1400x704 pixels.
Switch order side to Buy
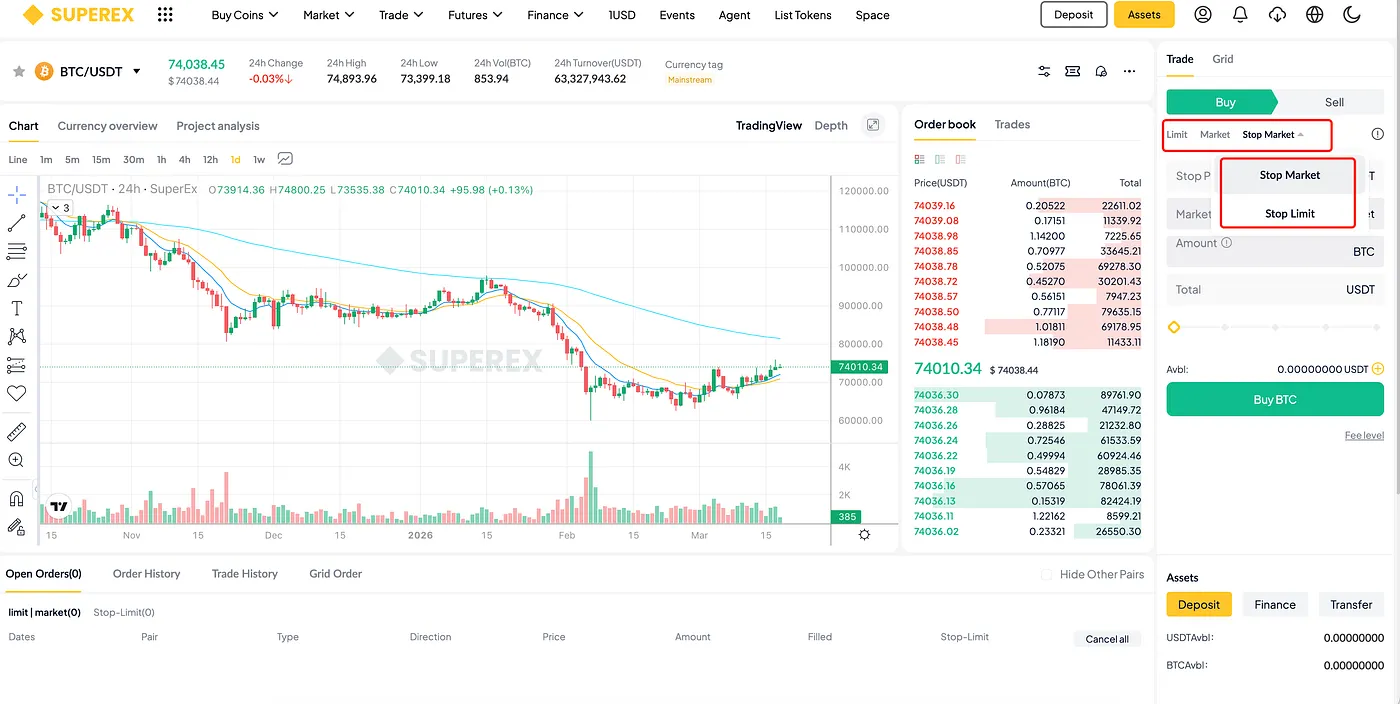coord(1222,102)
